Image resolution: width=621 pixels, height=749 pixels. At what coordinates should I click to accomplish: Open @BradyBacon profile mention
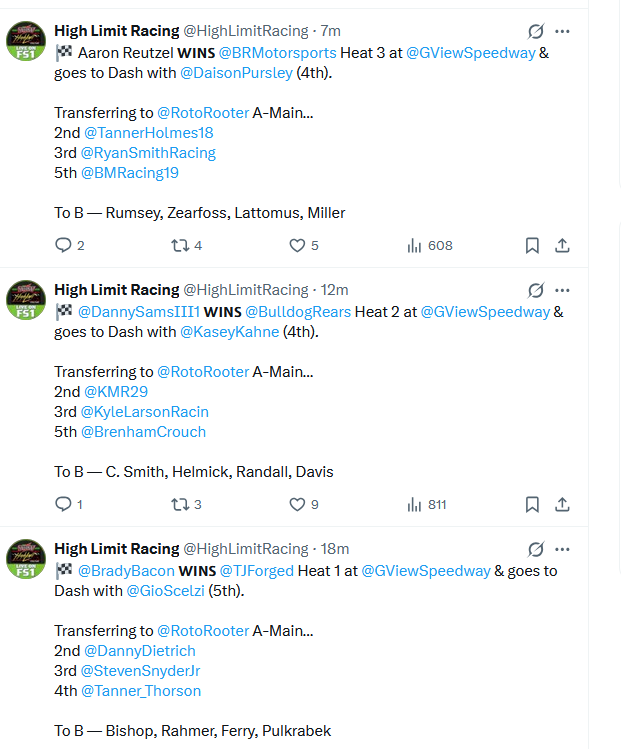126,571
